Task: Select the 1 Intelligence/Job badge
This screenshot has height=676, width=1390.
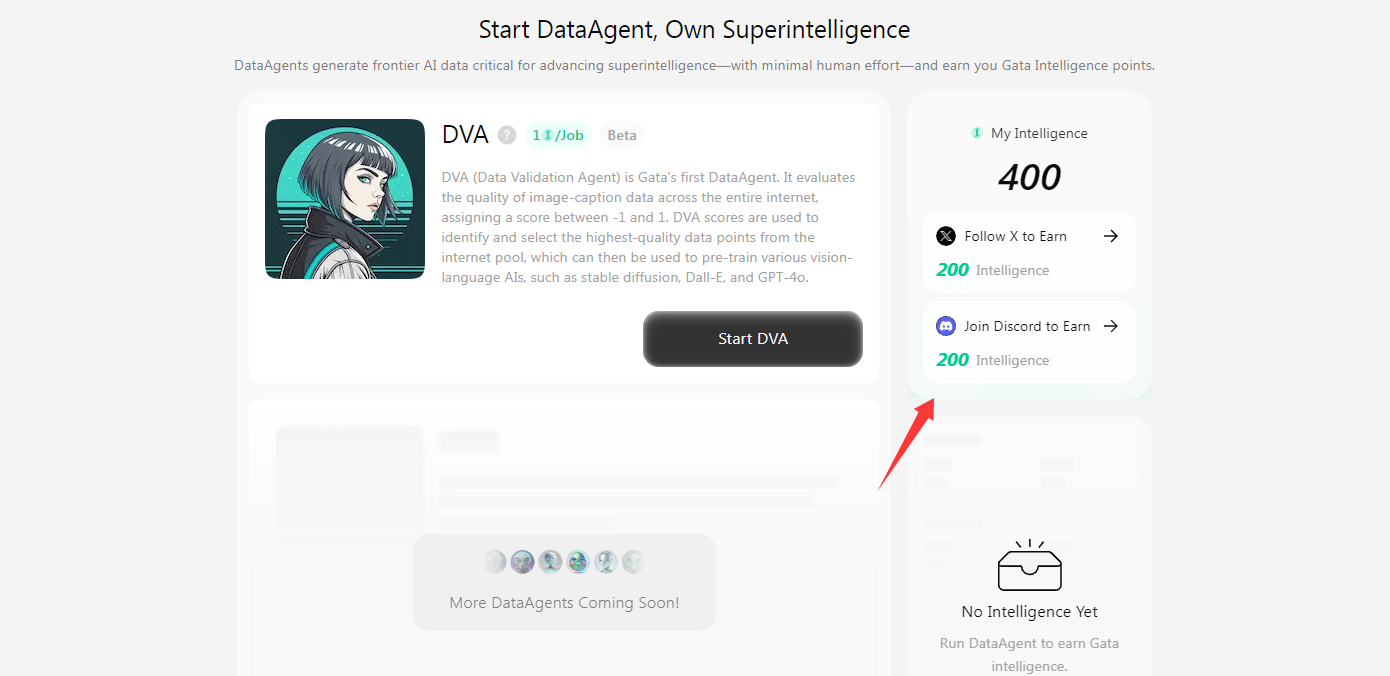Action: click(x=558, y=134)
